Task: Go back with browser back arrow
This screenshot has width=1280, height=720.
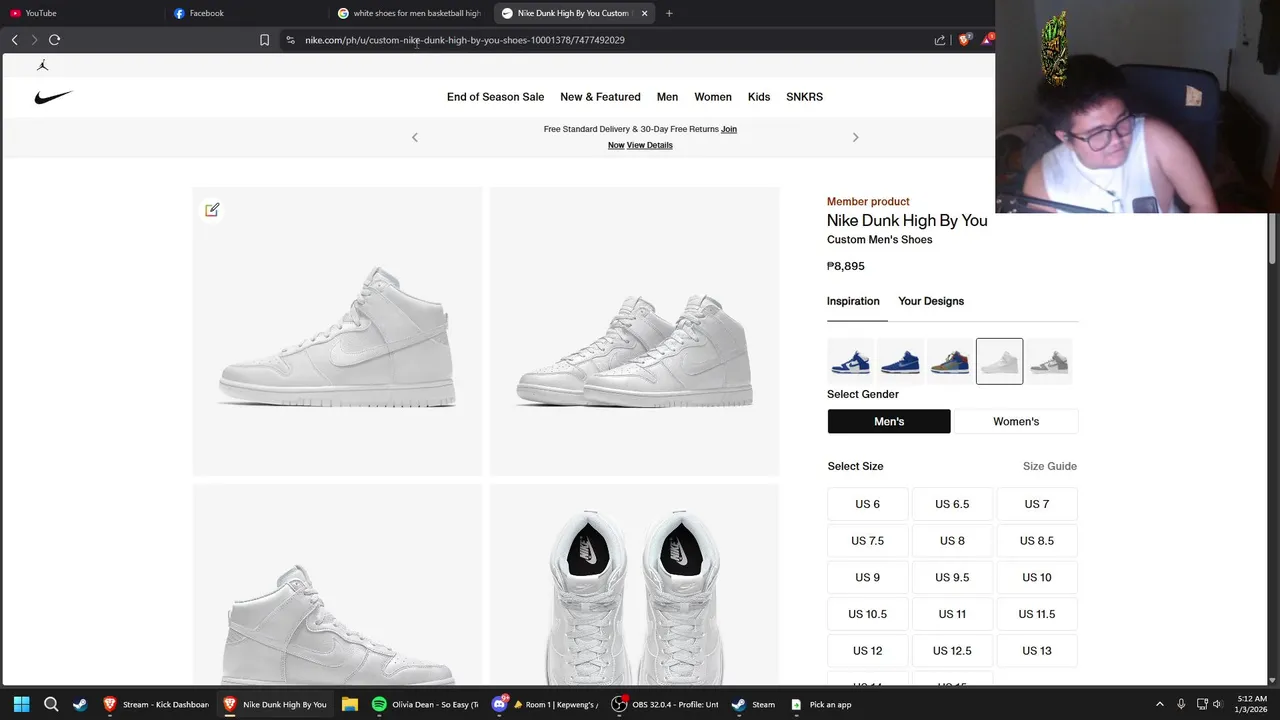Action: (x=14, y=40)
